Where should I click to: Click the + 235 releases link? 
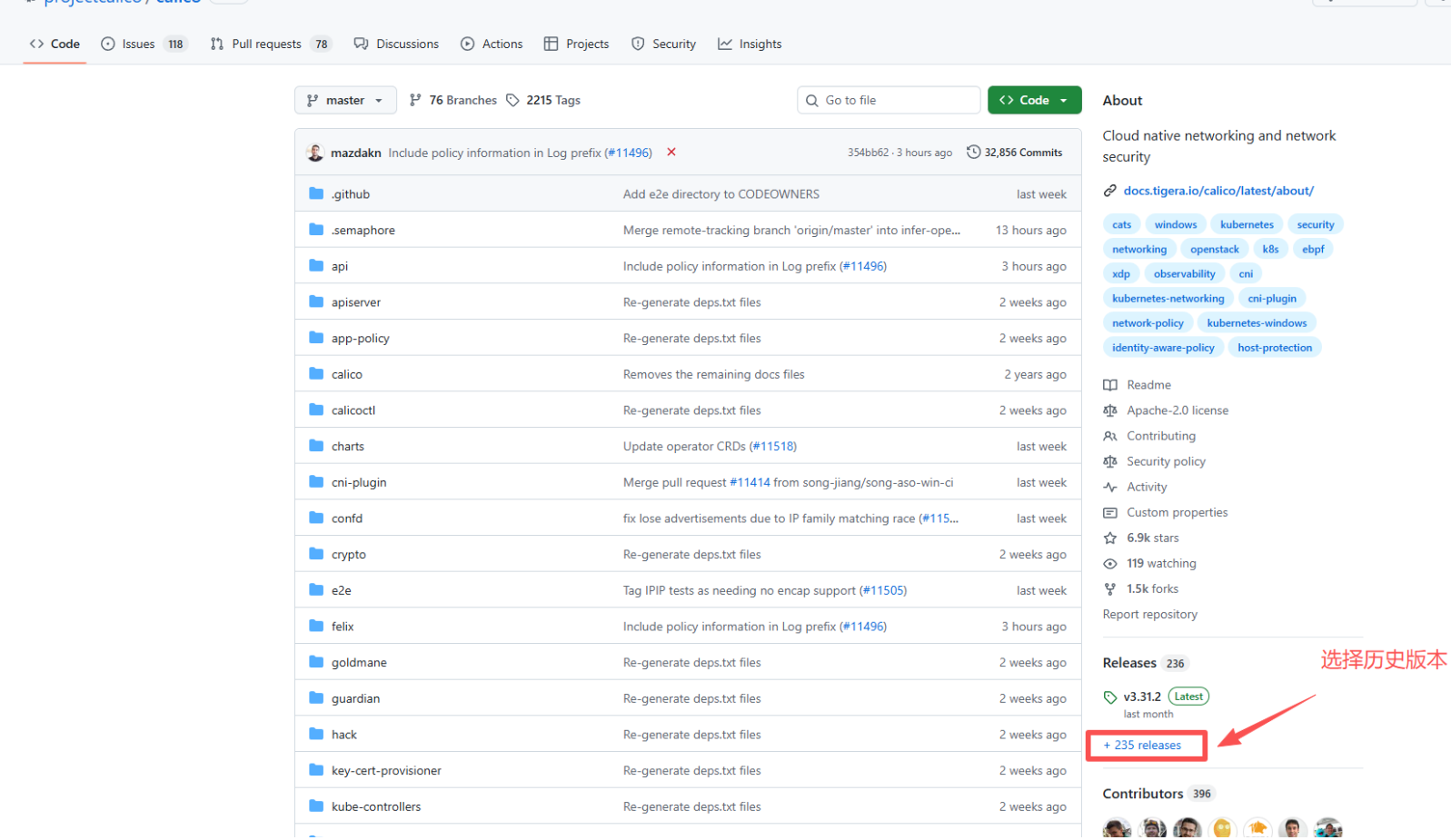pos(1142,746)
